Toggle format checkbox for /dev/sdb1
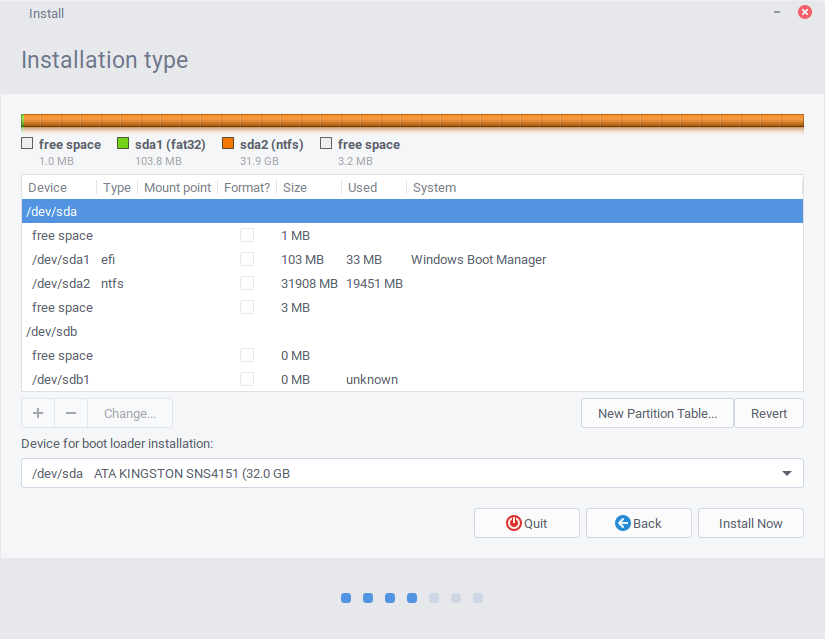The width and height of the screenshot is (825, 639). (x=247, y=380)
